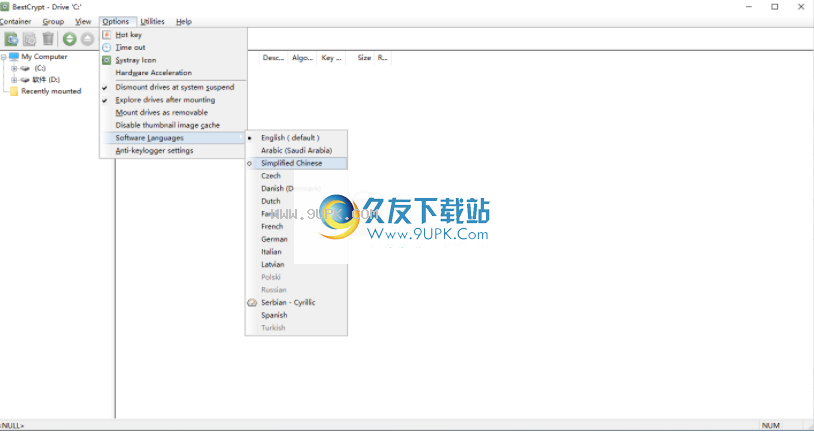
Task: Select English (default) language
Action: coord(296,138)
